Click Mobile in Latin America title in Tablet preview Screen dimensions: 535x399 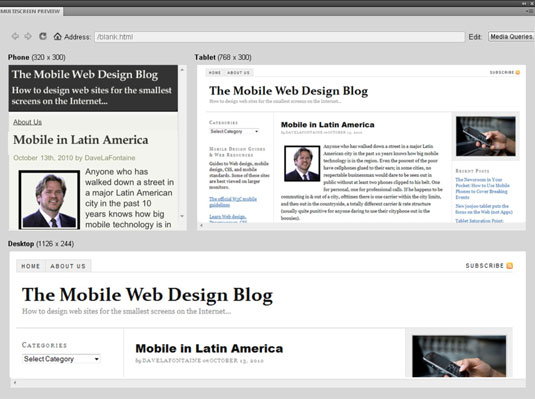(328, 125)
